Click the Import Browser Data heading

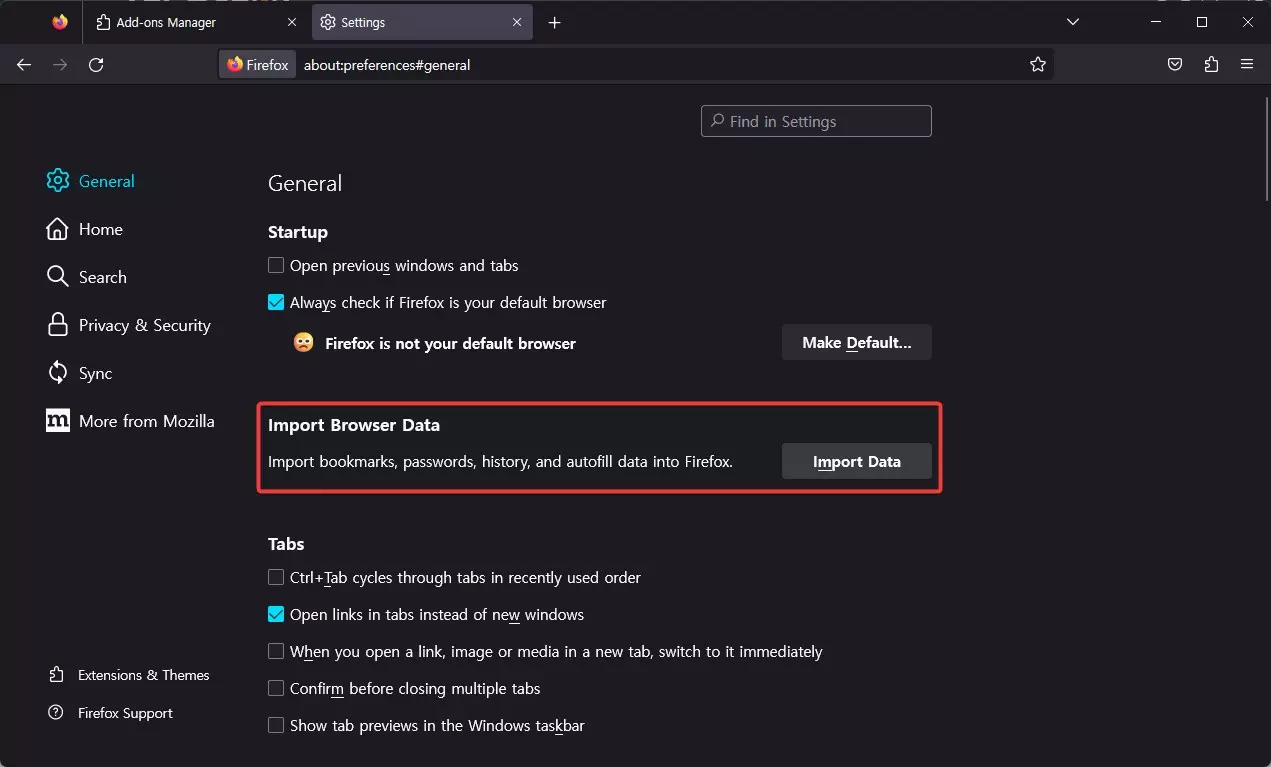(354, 425)
